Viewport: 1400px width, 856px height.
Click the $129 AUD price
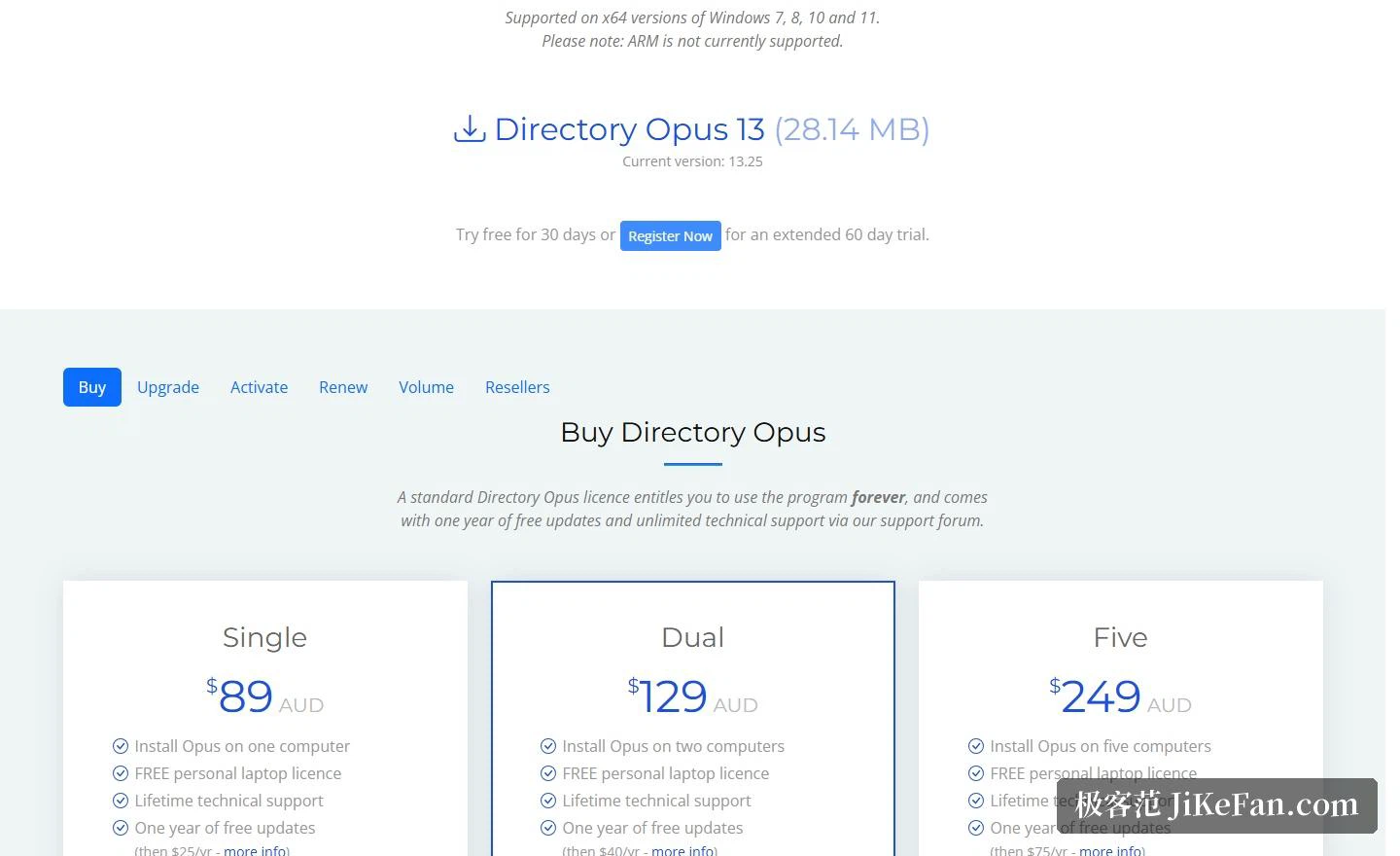(693, 696)
